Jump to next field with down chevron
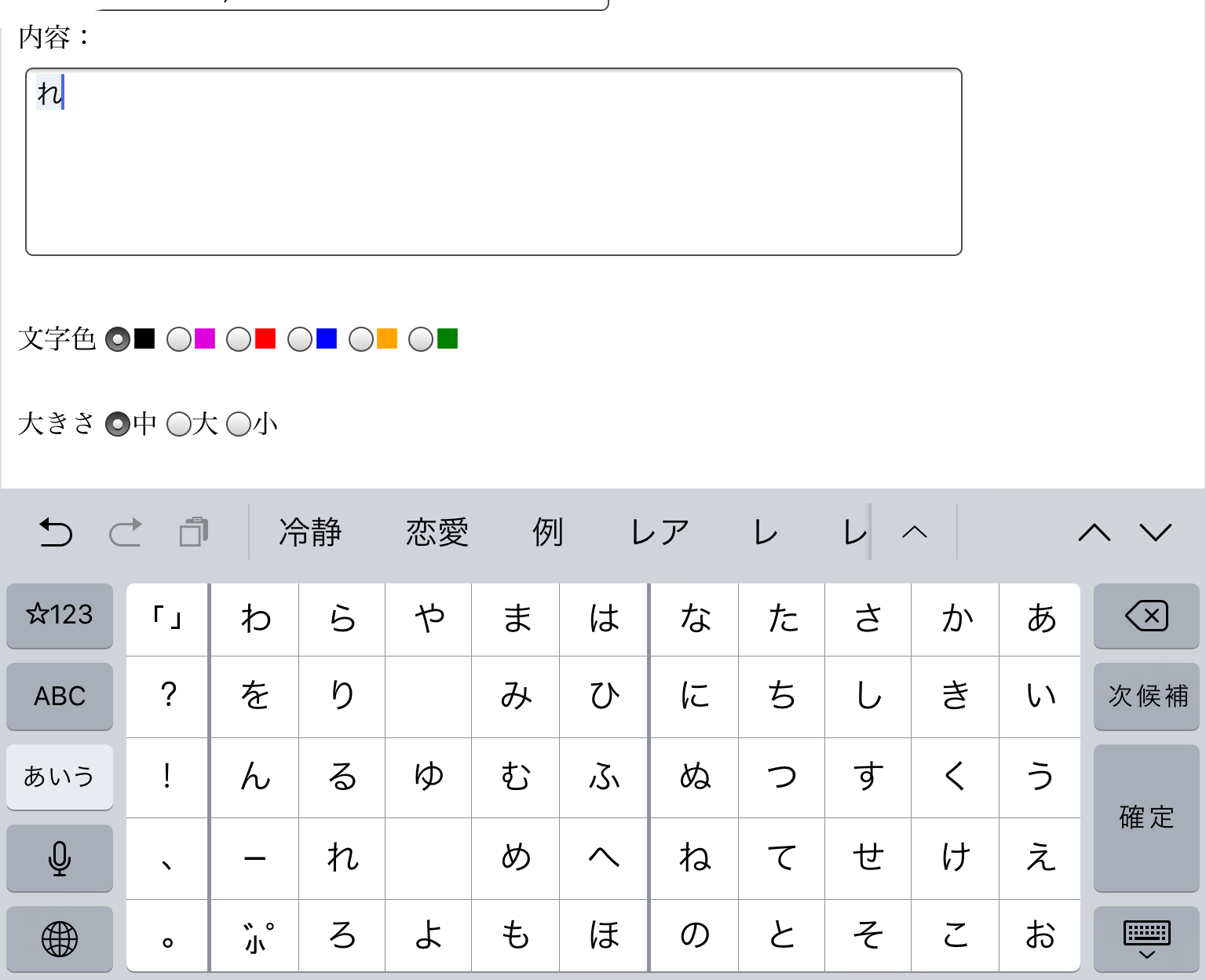The height and width of the screenshot is (980, 1206). coord(1156,532)
